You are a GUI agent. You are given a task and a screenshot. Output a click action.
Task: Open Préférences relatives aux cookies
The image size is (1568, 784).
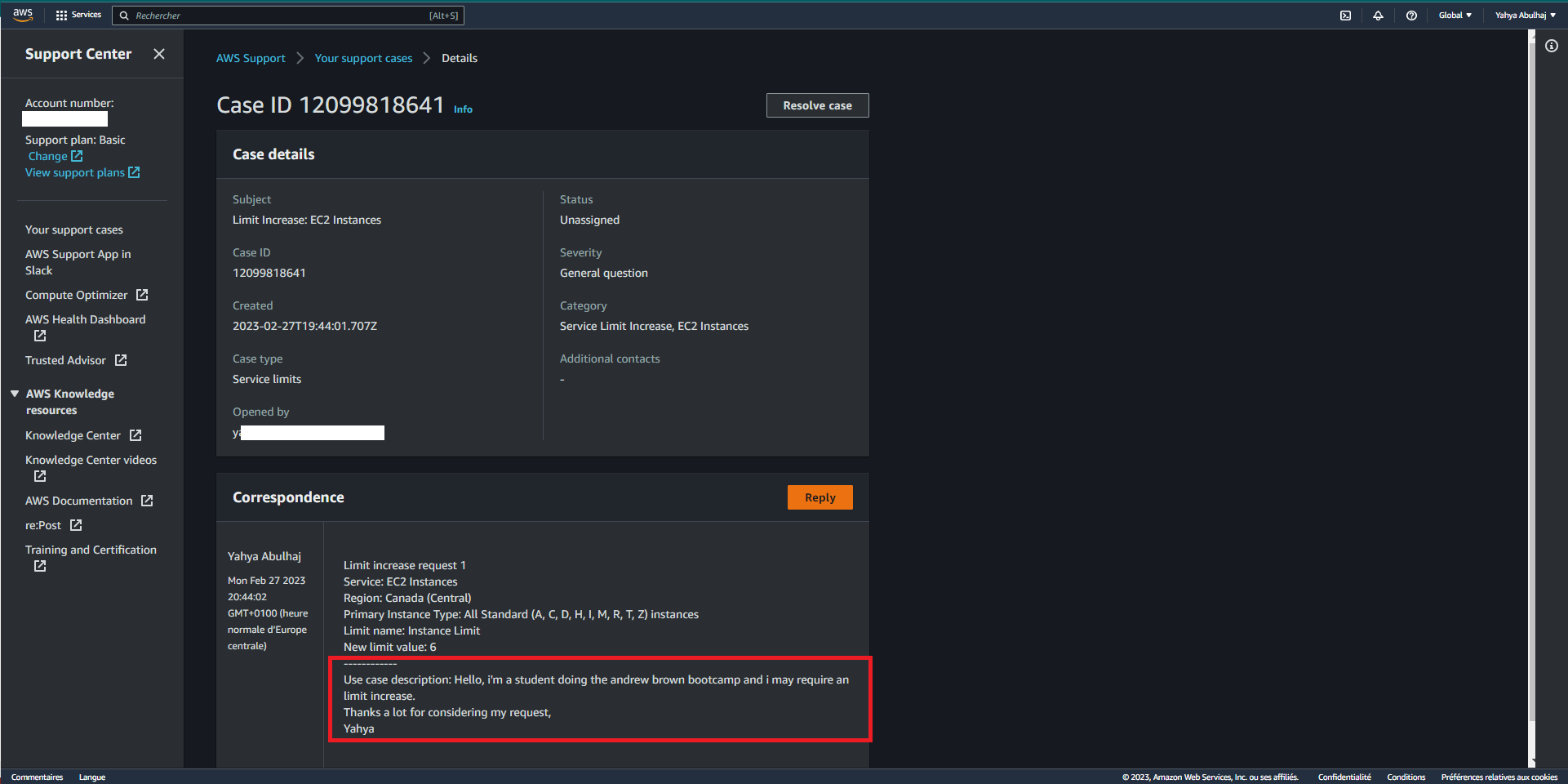[x=1499, y=777]
